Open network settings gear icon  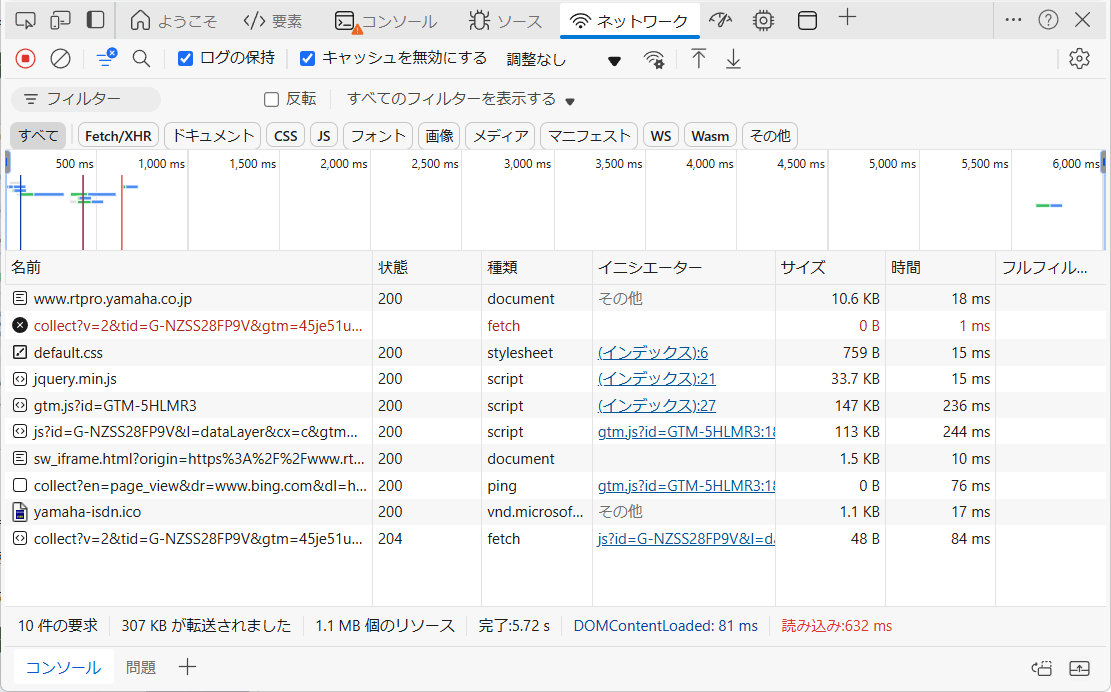1078,59
